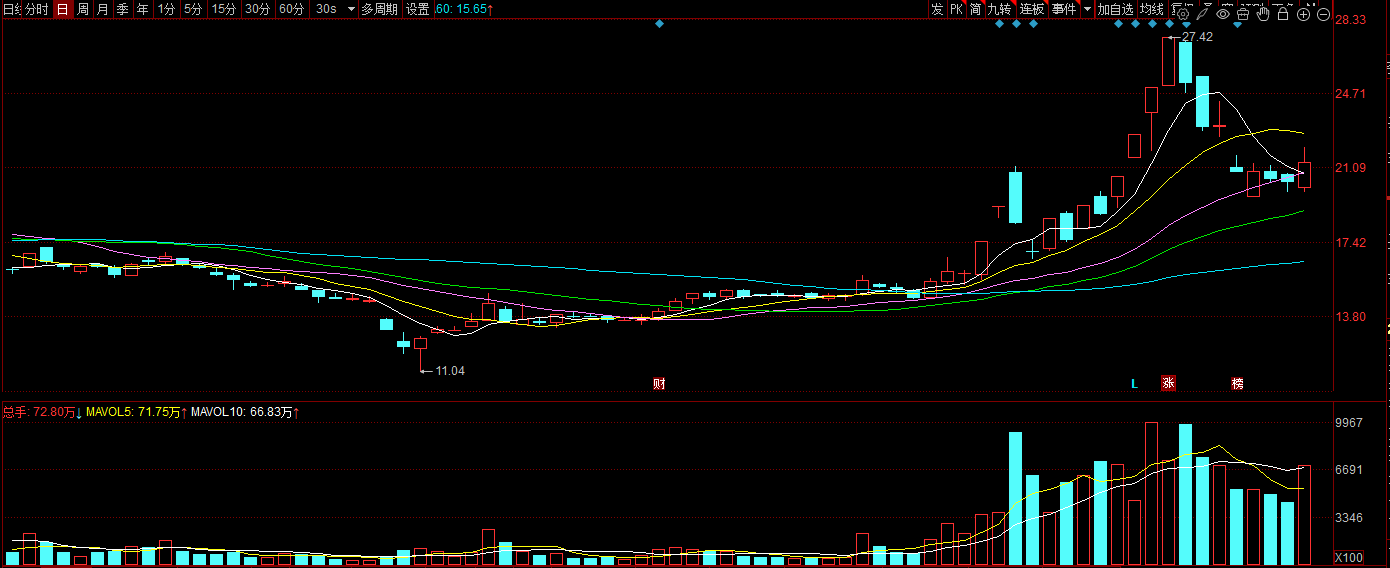Select the 日 daily period tab
Image resolution: width=1390 pixels, height=568 pixels.
tap(62, 9)
